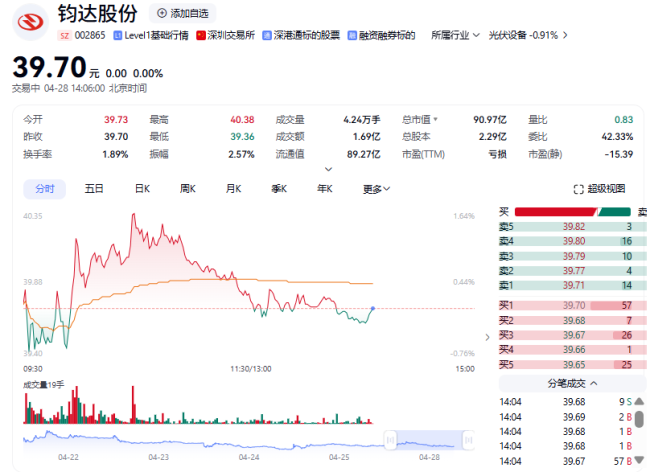Click the highlighted range selection on overview timeline
Screen dimensions: 650x472
coord(429,440)
